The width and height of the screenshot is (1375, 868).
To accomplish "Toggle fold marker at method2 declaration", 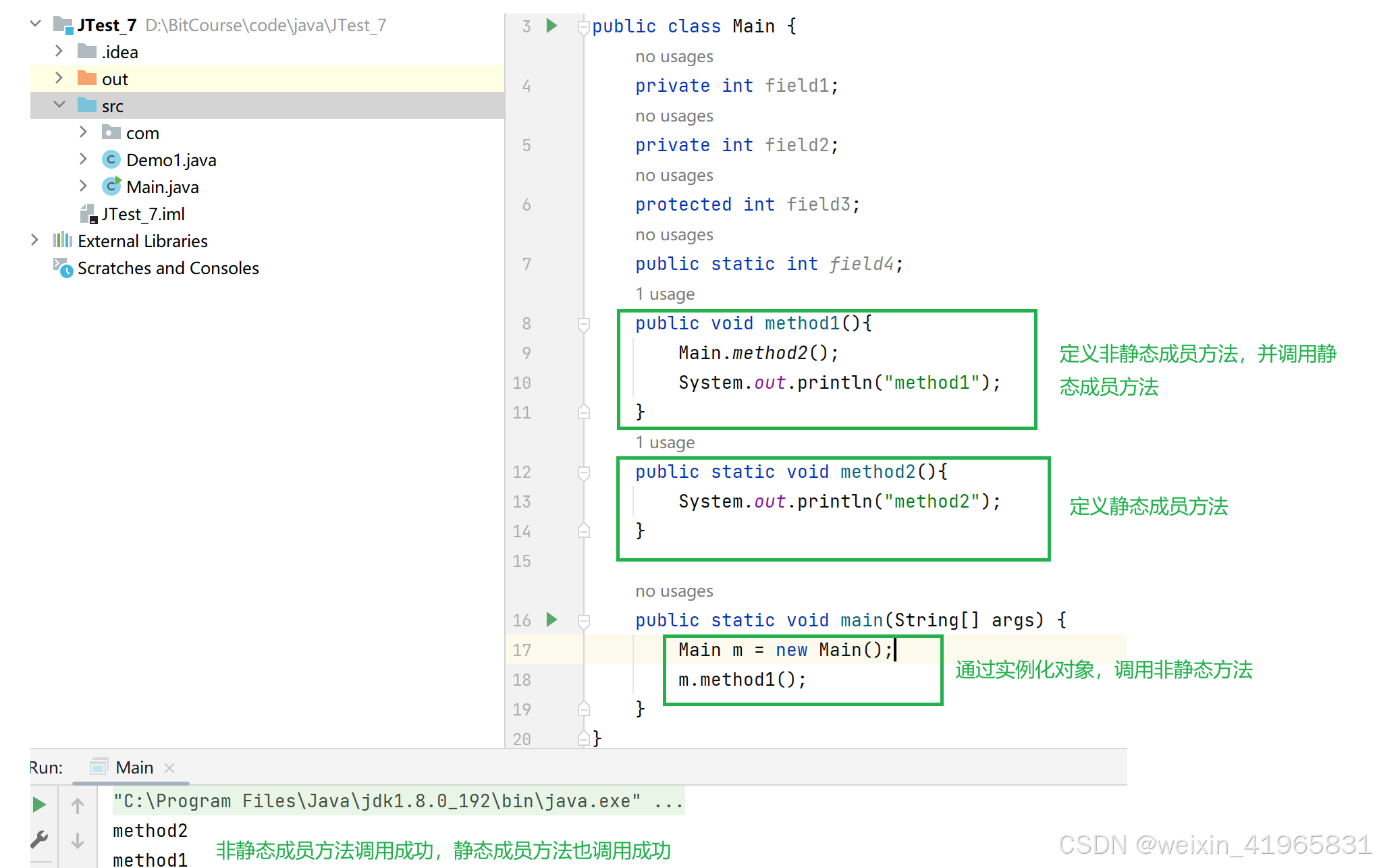I will (584, 472).
